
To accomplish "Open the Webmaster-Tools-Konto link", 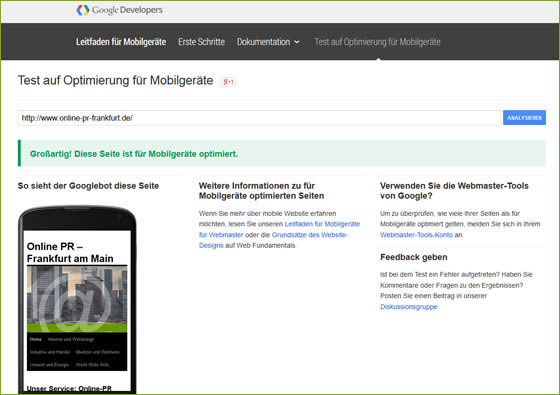I will point(416,235).
